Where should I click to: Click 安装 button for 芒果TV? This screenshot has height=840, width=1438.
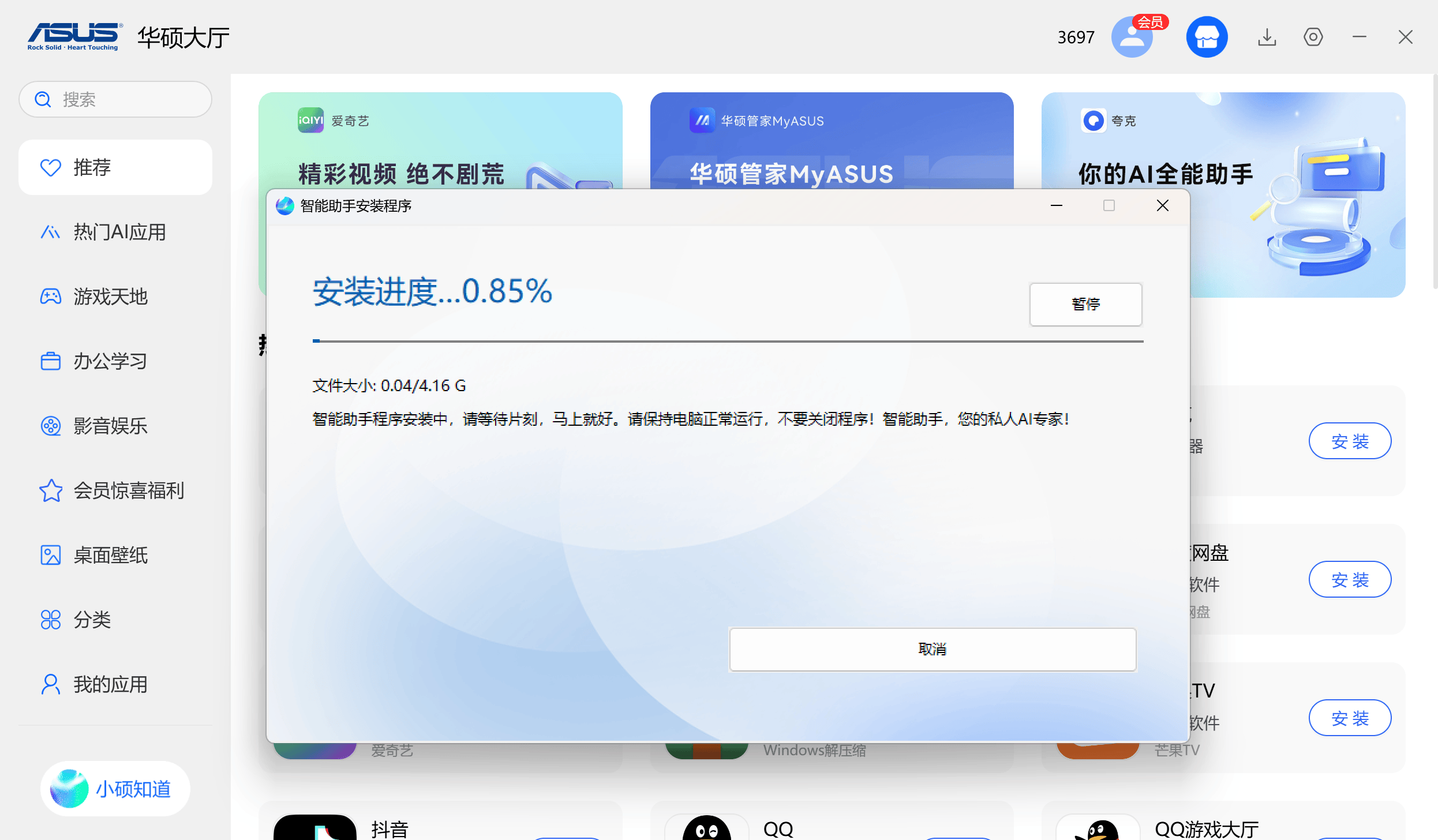point(1350,718)
